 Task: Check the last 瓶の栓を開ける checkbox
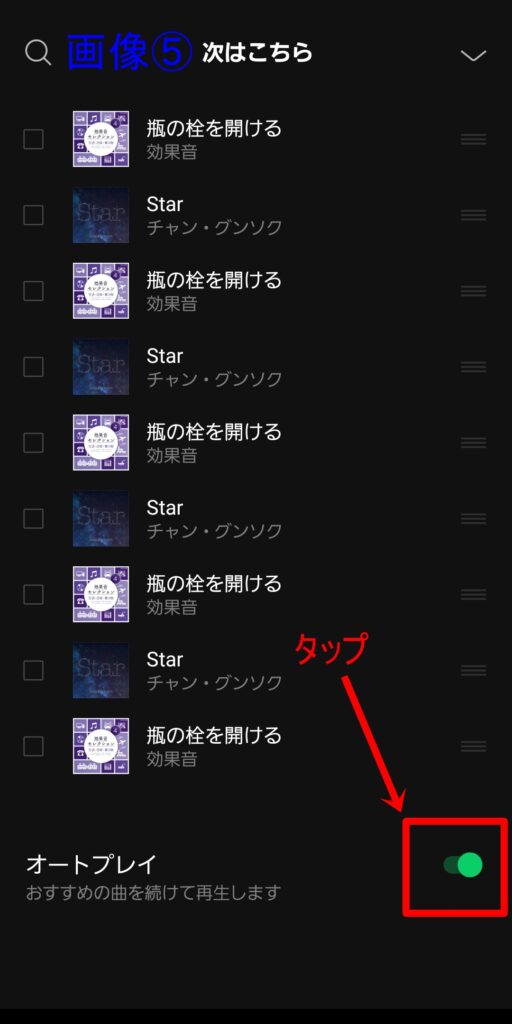tap(33, 746)
